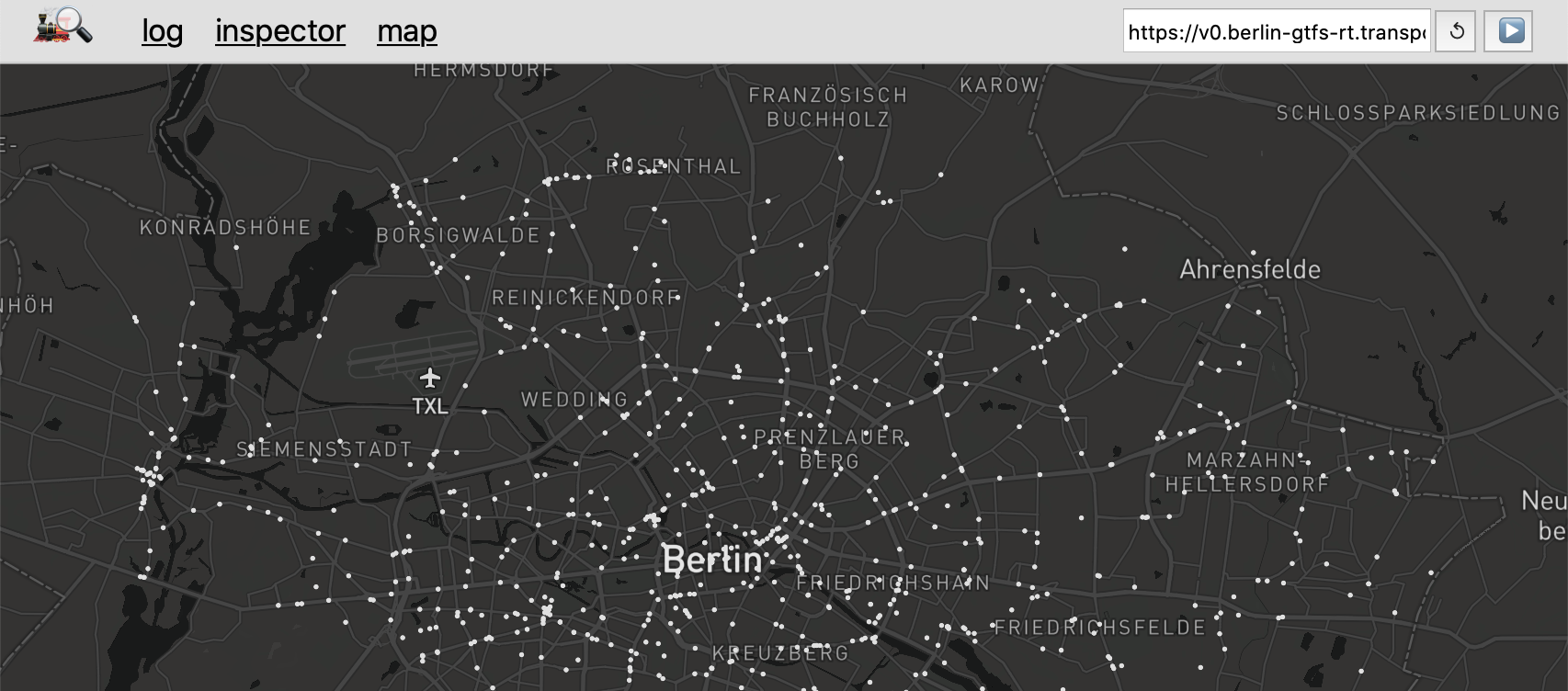1568x691 pixels.
Task: Click the SCHLOSSPARKSIEDLUNG label
Action: click(x=1418, y=113)
